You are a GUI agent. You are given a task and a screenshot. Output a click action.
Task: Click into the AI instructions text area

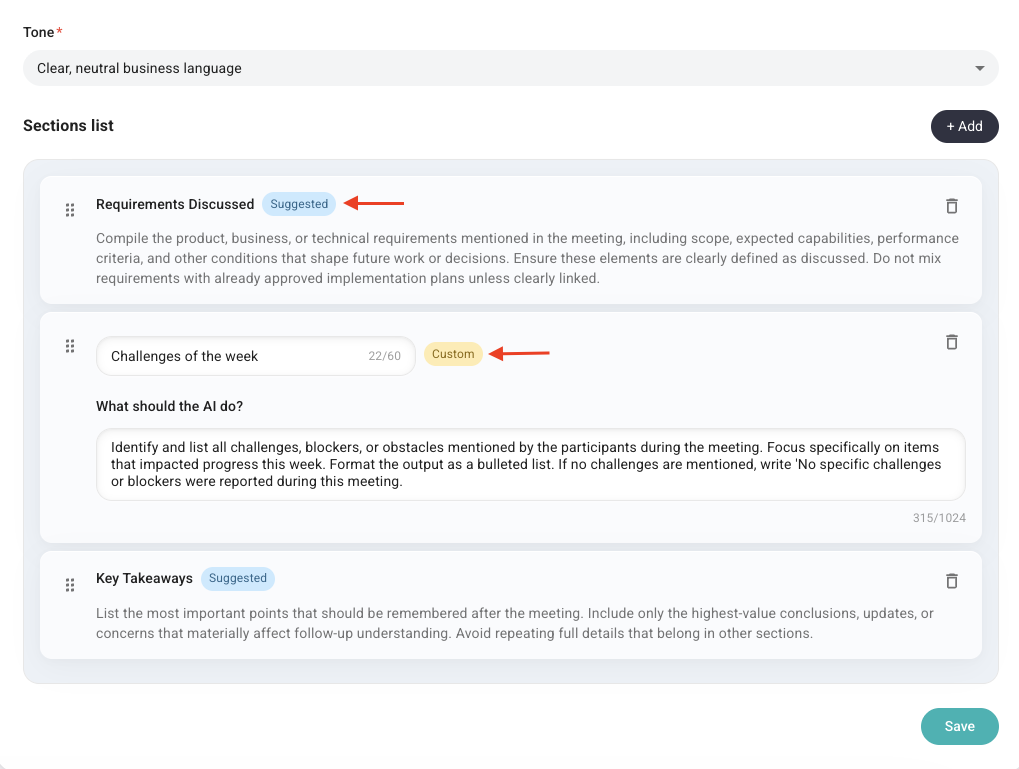pos(530,465)
